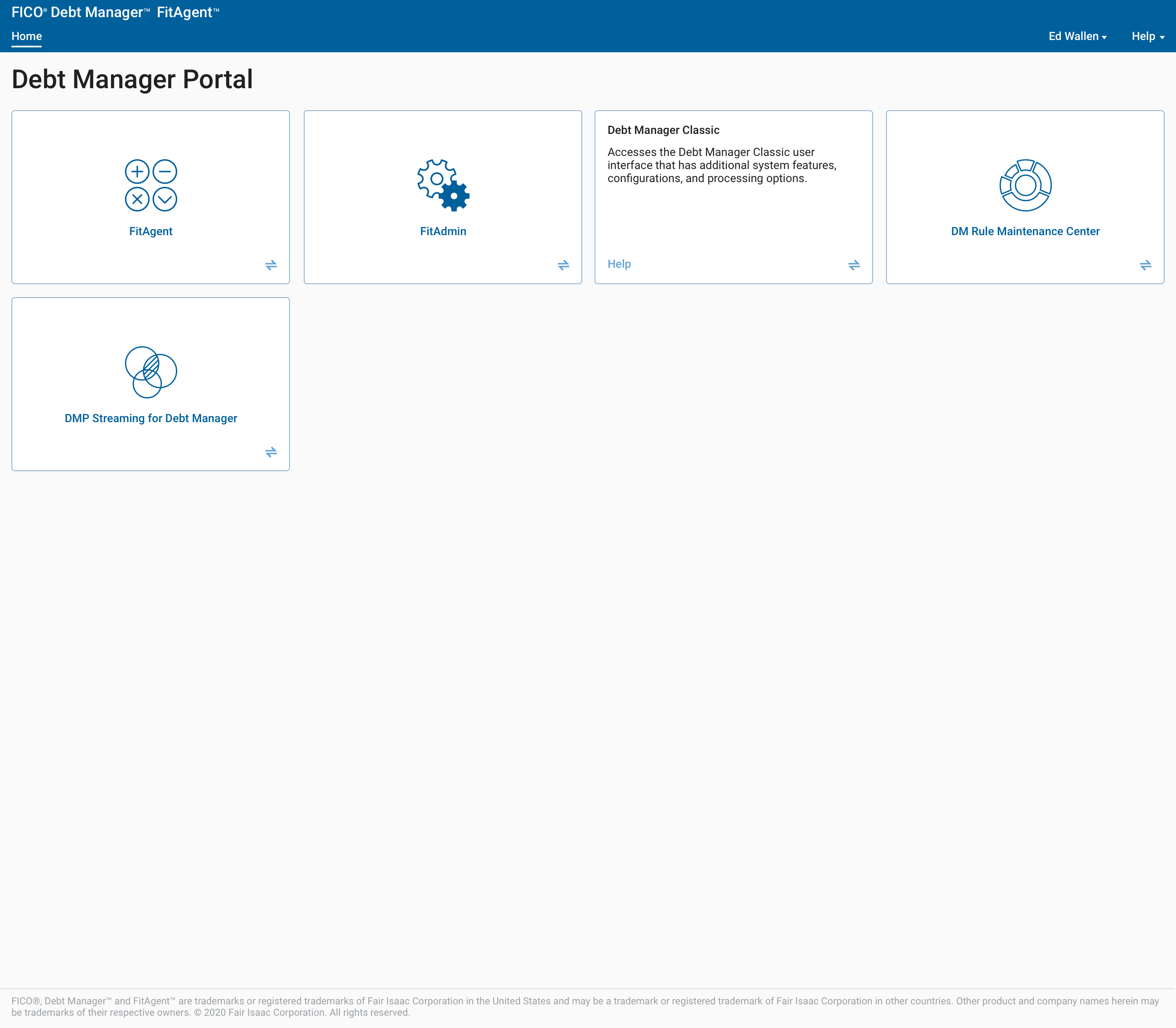Flip the DM Rule Maintenance Center card

click(x=1146, y=265)
